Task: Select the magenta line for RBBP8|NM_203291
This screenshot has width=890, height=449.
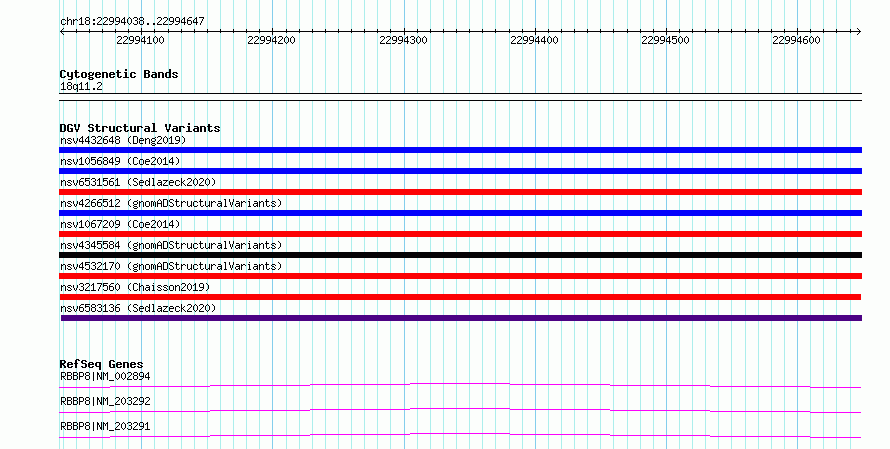Action: [460, 436]
